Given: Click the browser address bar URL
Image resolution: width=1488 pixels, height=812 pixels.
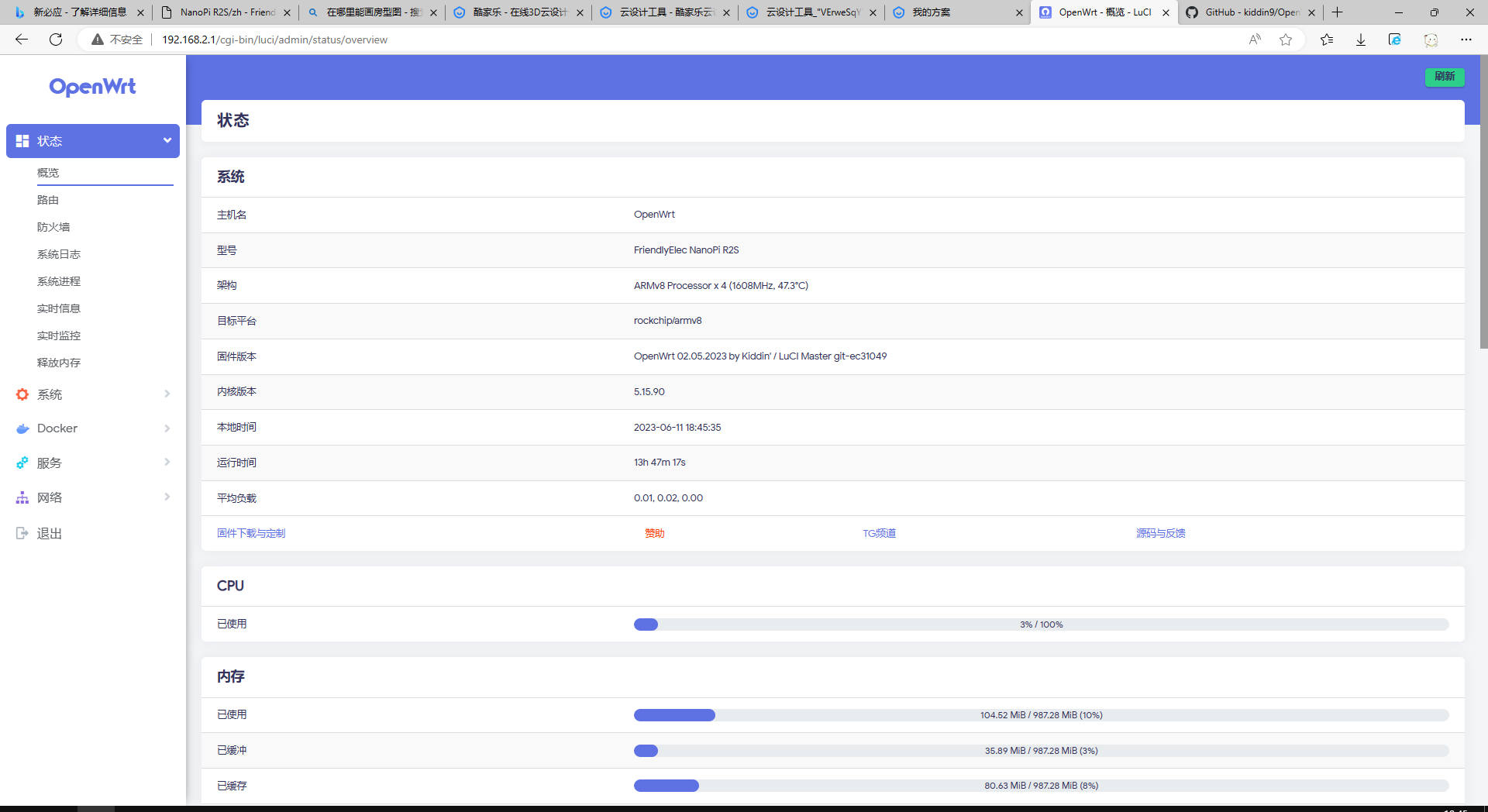Looking at the screenshot, I should point(274,40).
